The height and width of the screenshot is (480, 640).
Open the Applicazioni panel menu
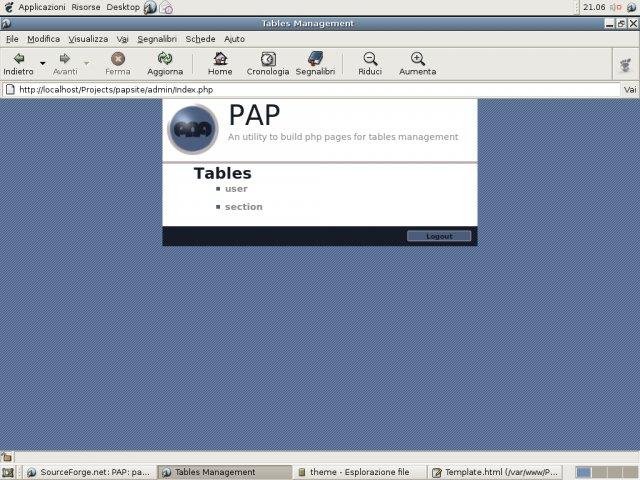[x=42, y=7]
